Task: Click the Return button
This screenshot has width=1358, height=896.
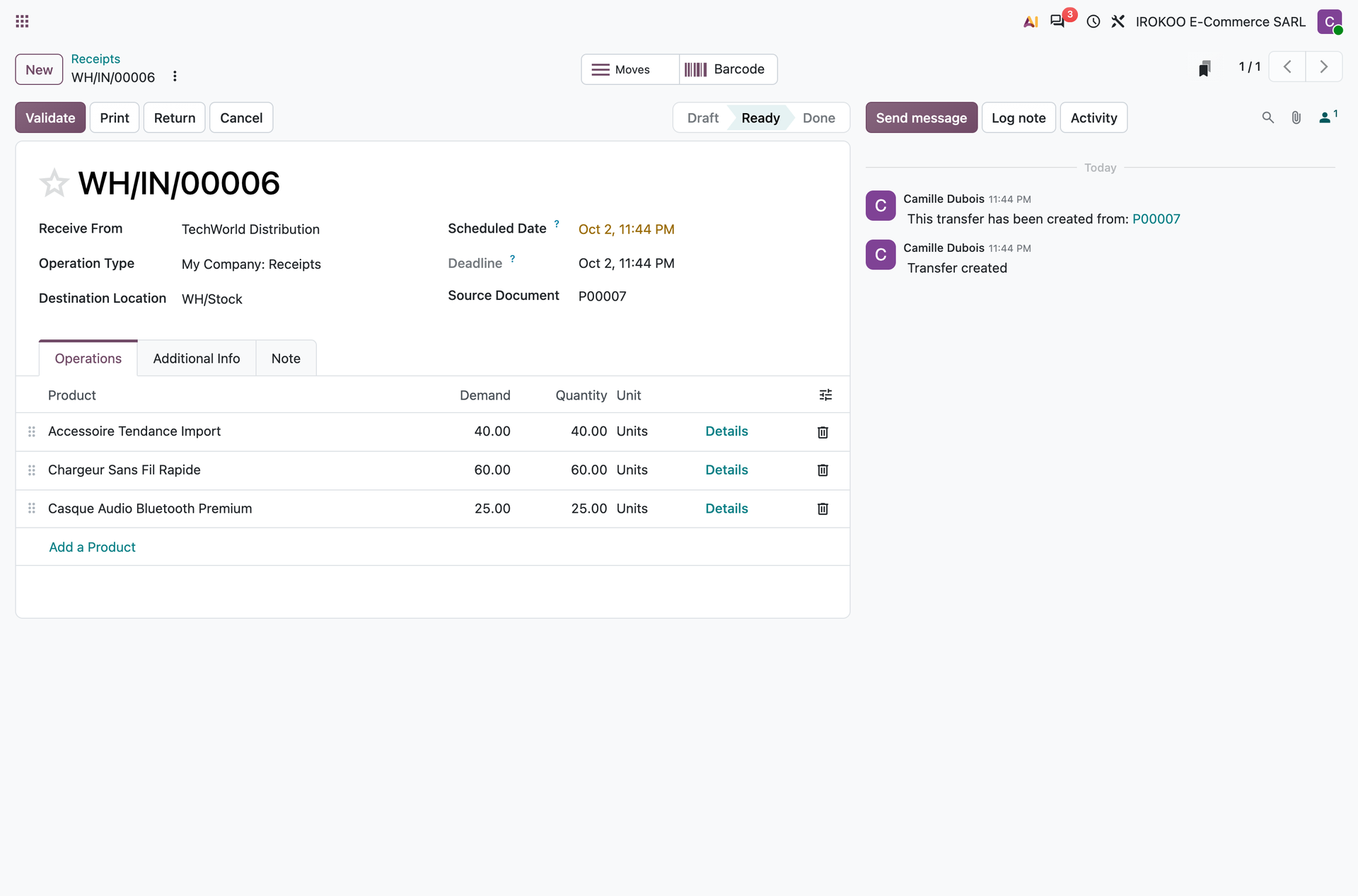Action: click(175, 117)
